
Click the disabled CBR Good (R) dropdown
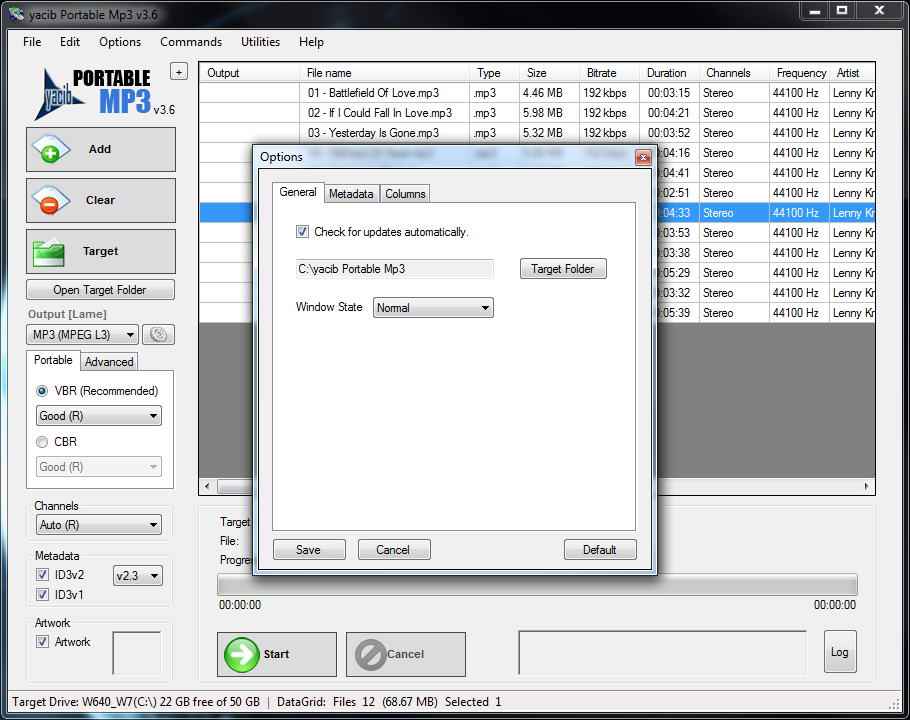point(99,467)
